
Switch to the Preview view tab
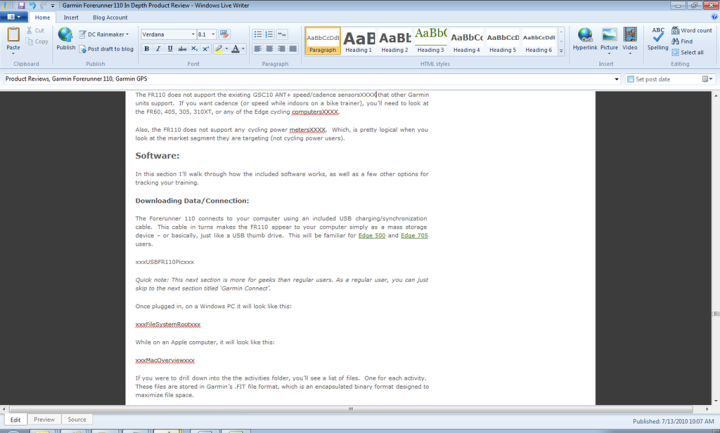point(44,420)
